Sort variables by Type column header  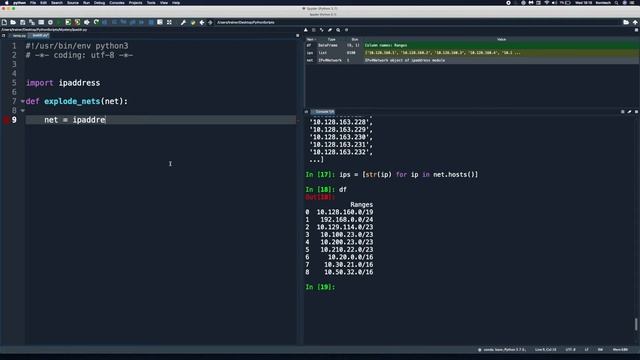(331, 40)
